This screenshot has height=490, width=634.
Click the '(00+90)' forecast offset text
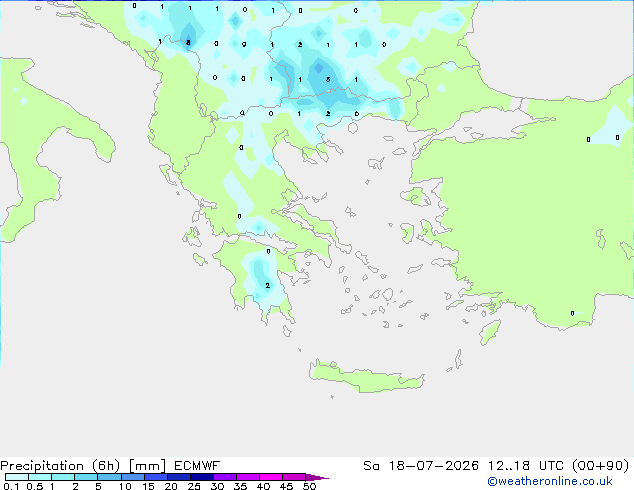(601, 466)
